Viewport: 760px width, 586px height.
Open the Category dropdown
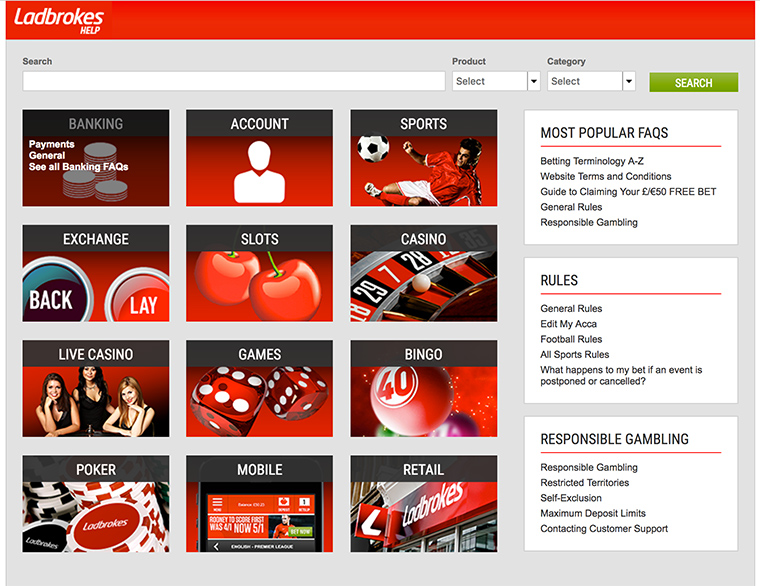coord(591,81)
